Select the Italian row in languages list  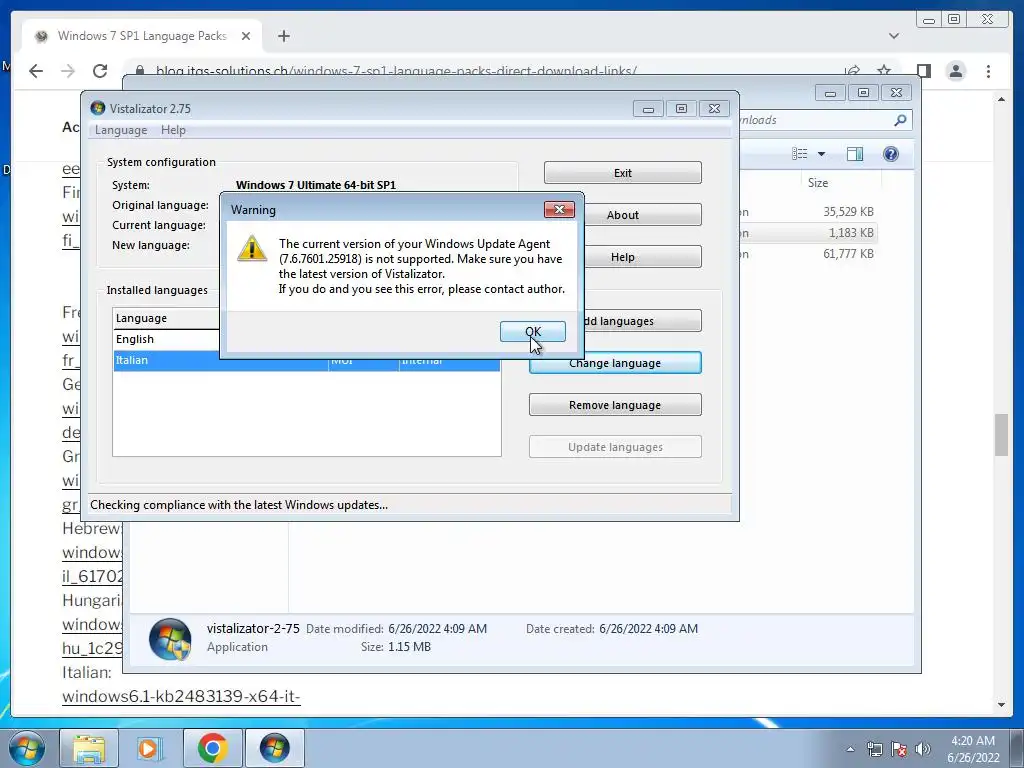(306, 360)
